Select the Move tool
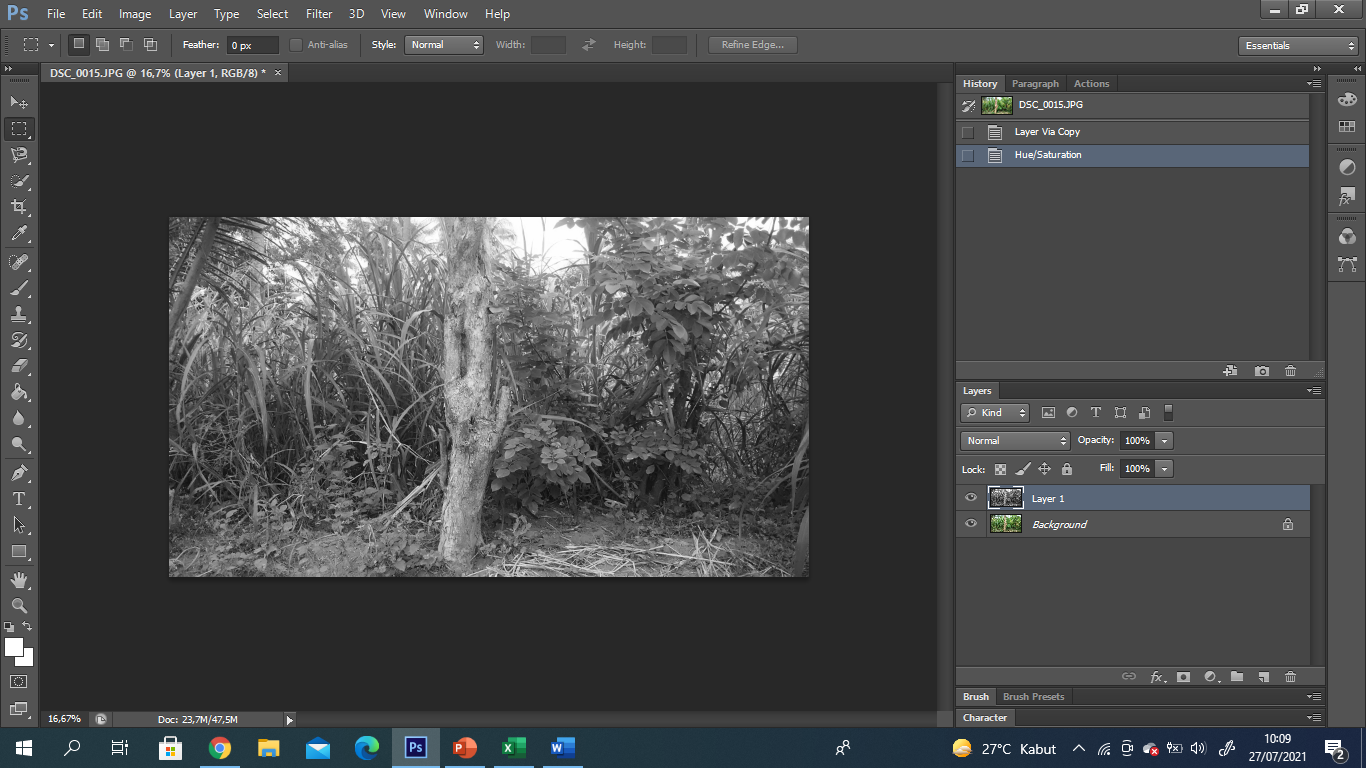 click(19, 102)
